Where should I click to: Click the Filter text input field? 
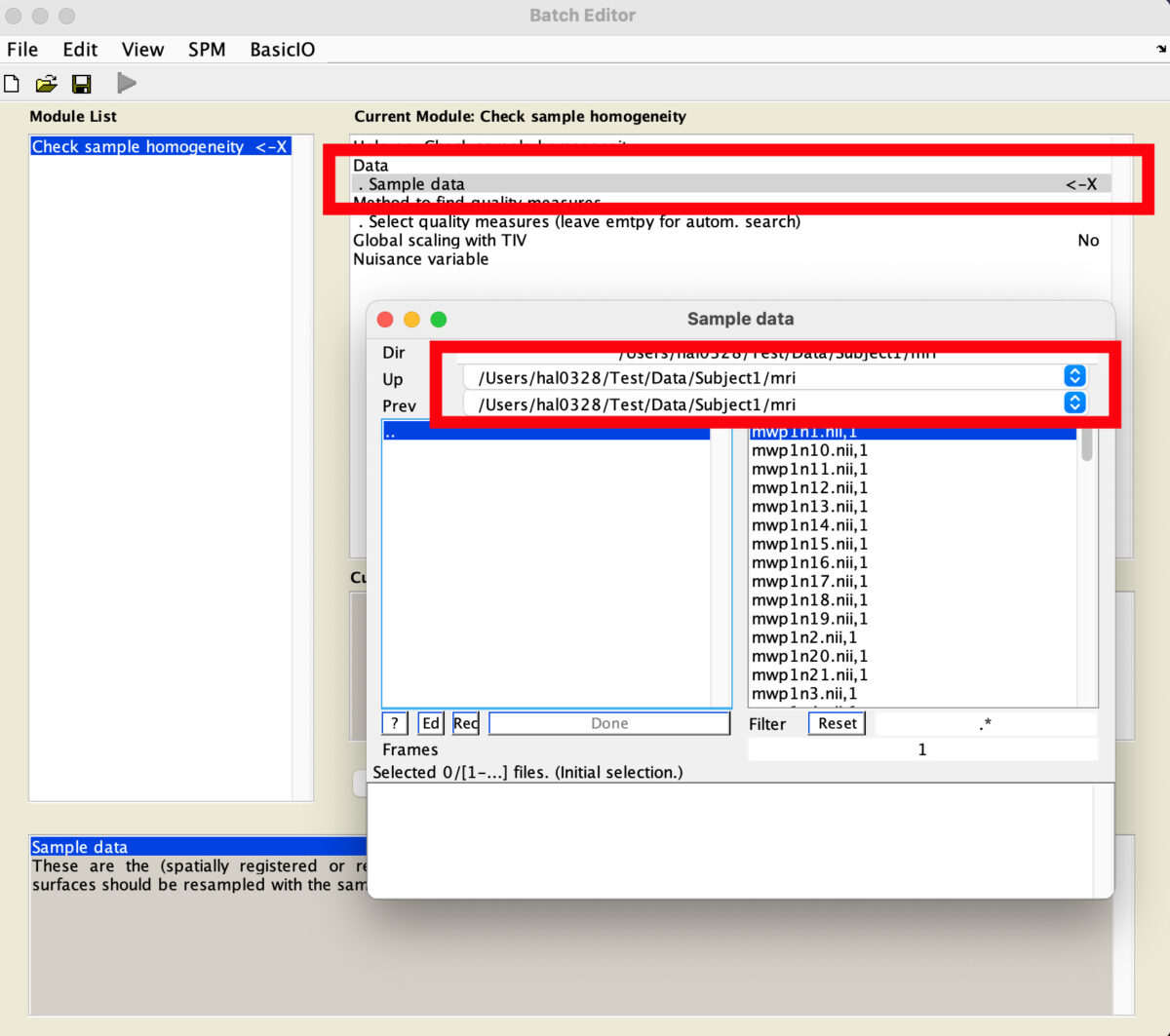(985, 723)
